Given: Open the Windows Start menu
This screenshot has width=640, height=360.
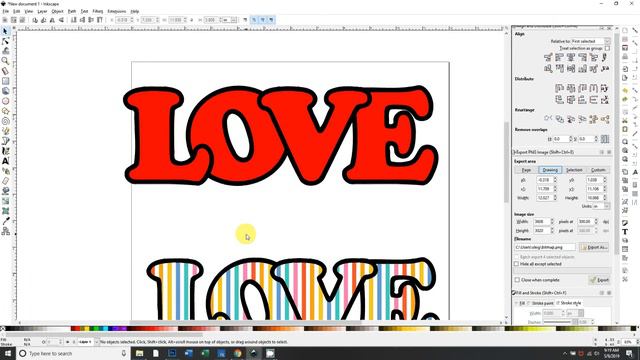Looking at the screenshot, I should click(7, 353).
